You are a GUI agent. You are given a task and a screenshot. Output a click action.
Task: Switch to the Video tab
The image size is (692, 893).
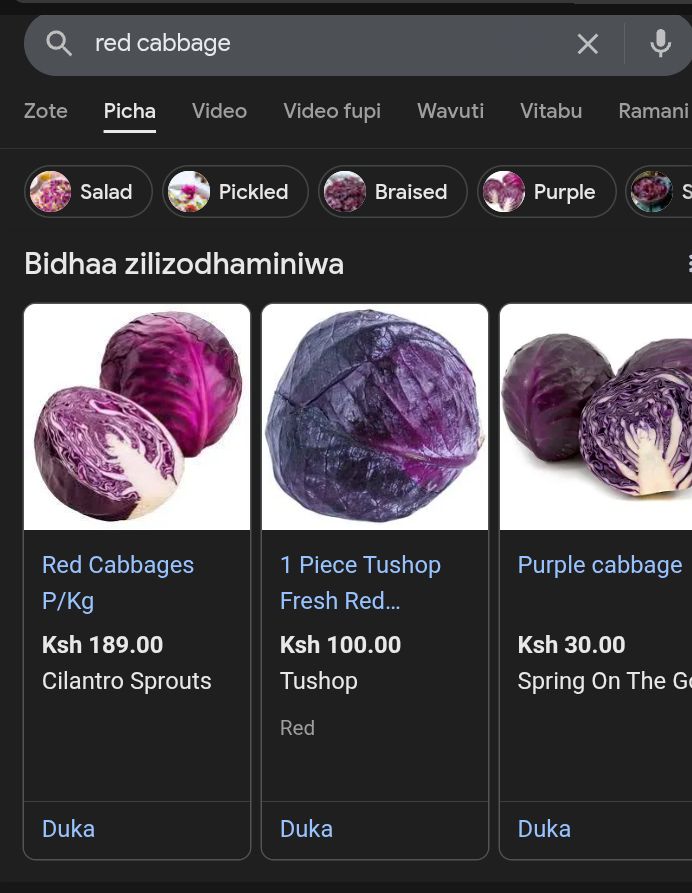(219, 111)
